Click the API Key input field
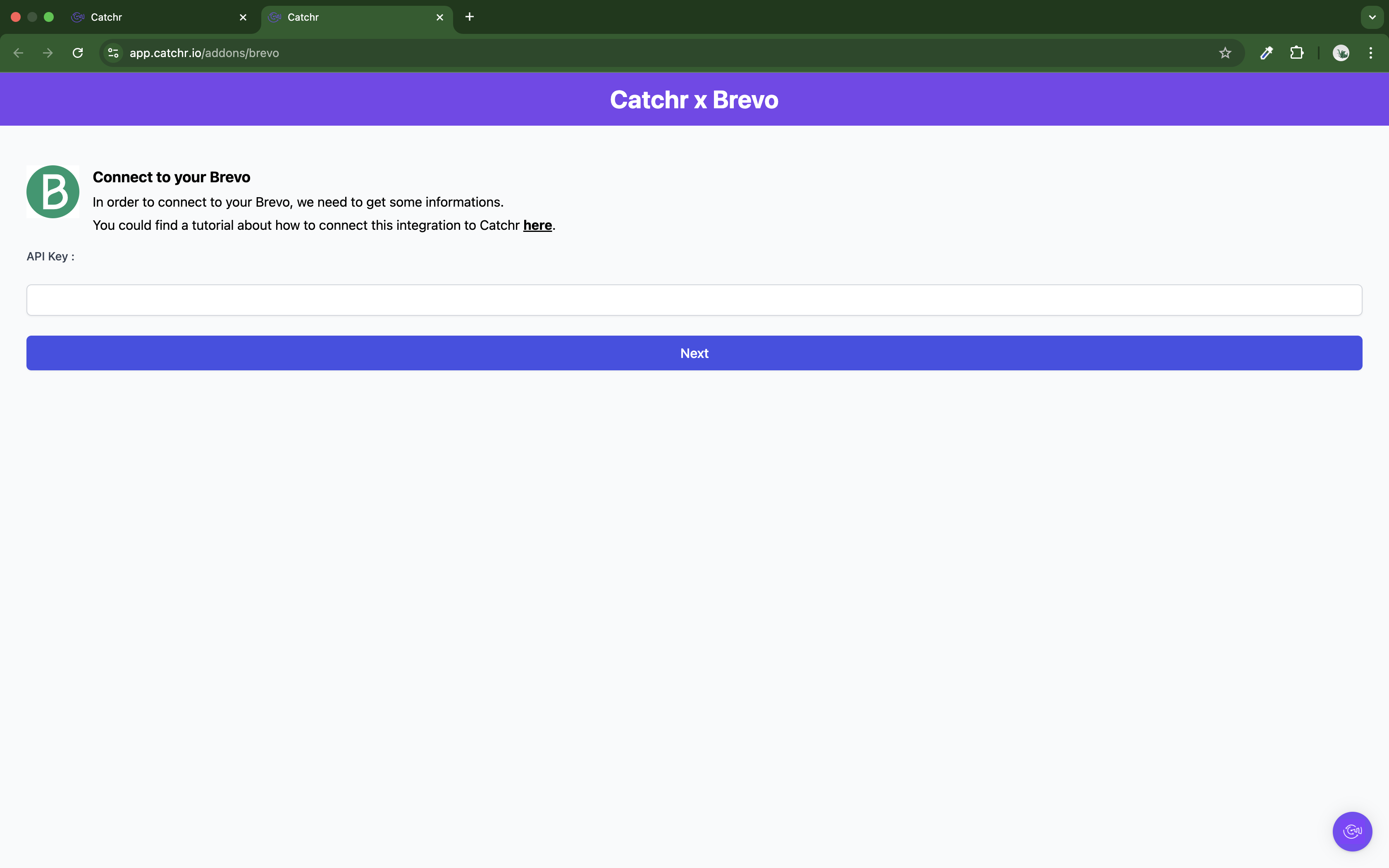This screenshot has width=1389, height=868. pyautogui.click(x=694, y=300)
